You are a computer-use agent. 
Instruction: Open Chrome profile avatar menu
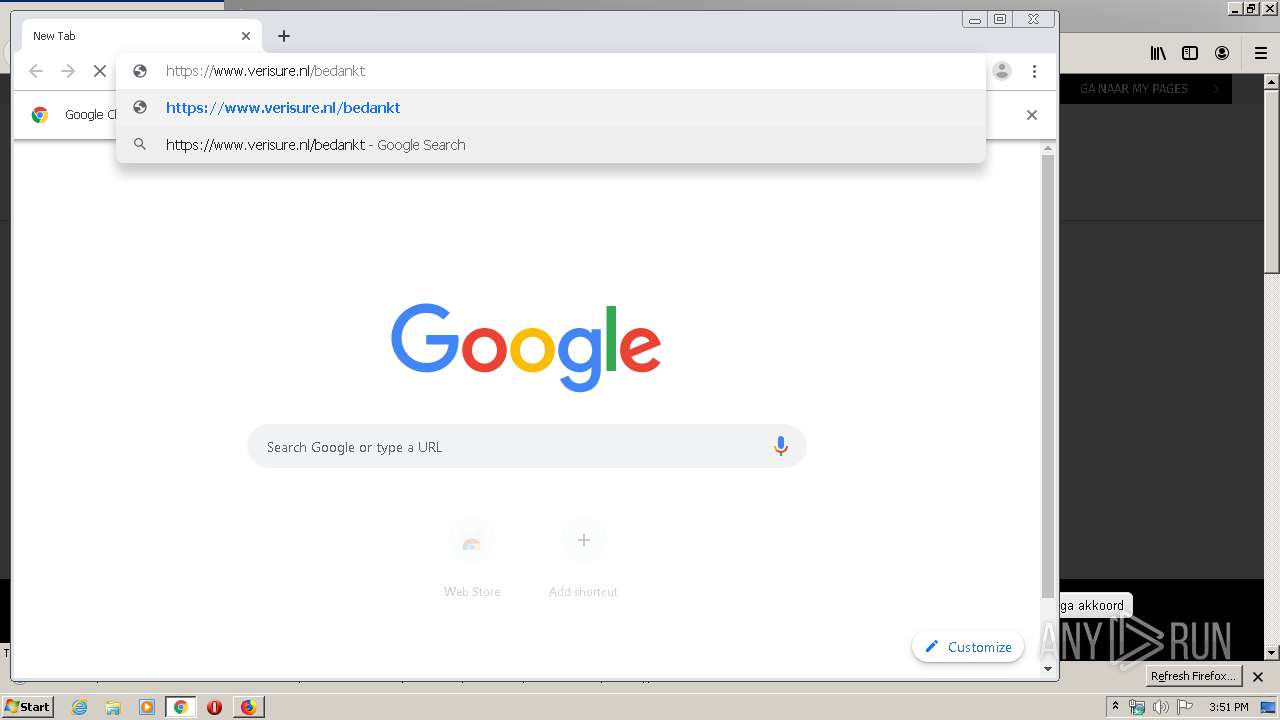[1002, 71]
